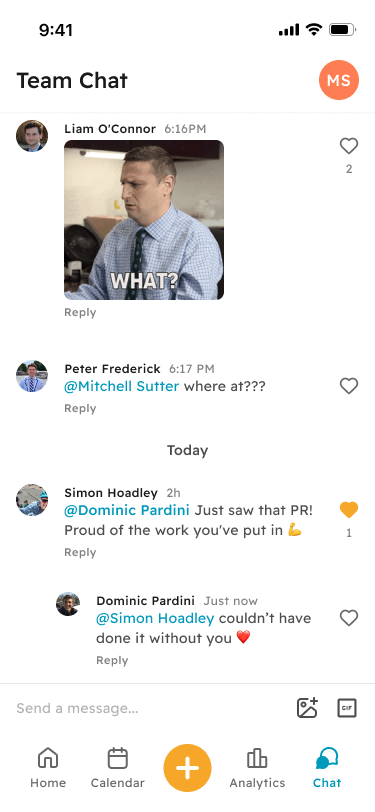Reply to Simon Hoadley's message

tap(80, 553)
